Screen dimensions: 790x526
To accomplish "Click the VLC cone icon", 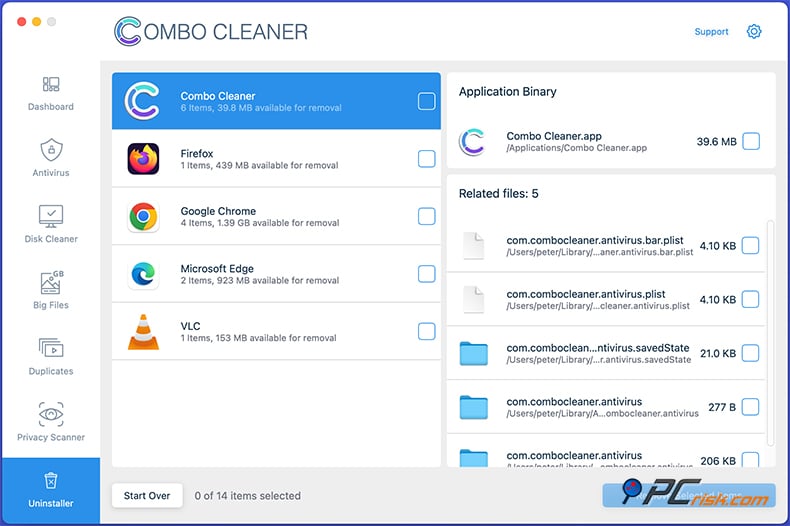I will 143,332.
